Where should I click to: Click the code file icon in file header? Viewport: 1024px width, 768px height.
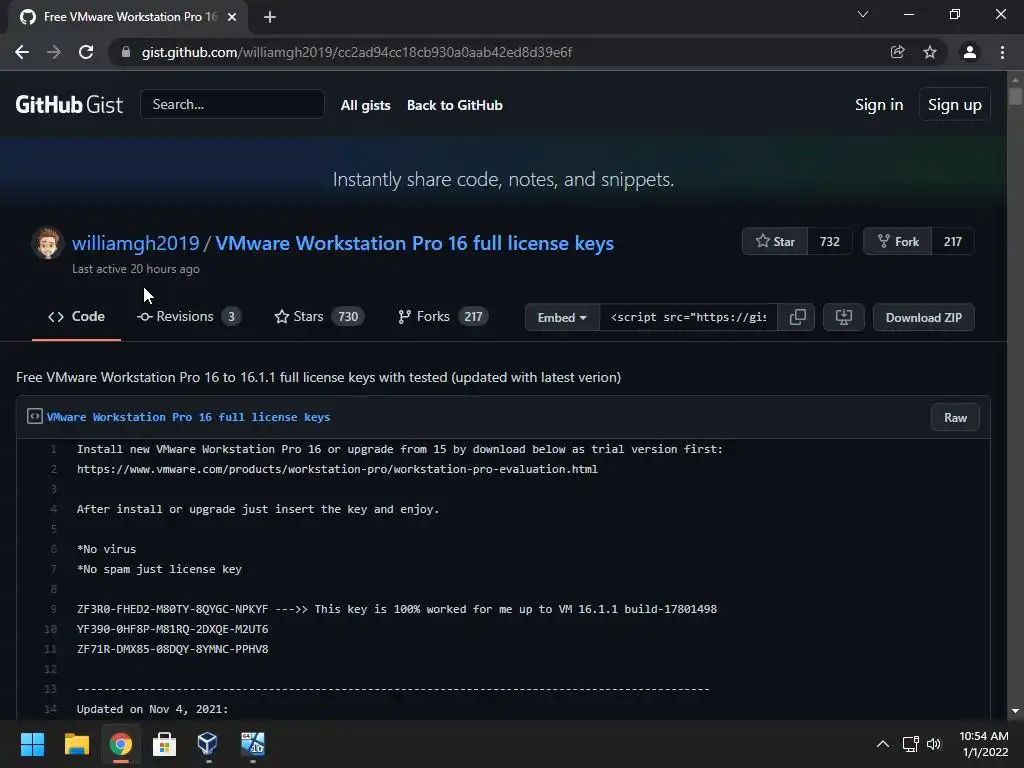point(35,417)
